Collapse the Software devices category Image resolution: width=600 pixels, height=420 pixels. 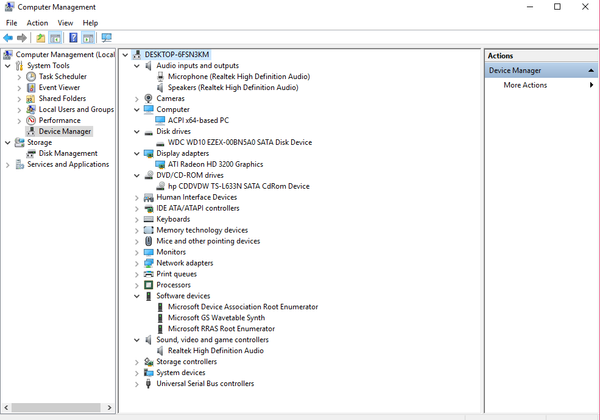tap(137, 296)
